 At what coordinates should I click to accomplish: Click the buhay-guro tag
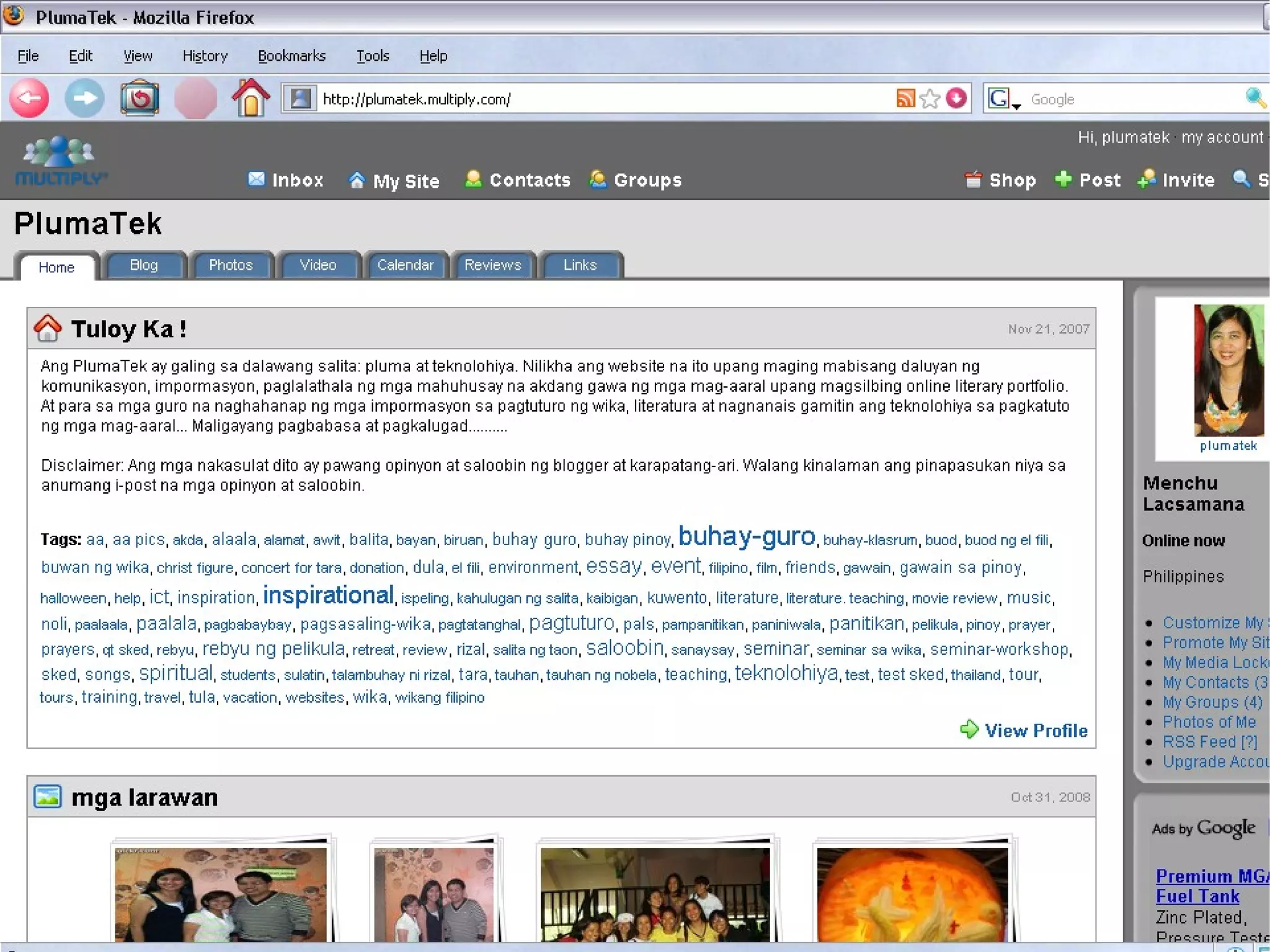tap(746, 536)
